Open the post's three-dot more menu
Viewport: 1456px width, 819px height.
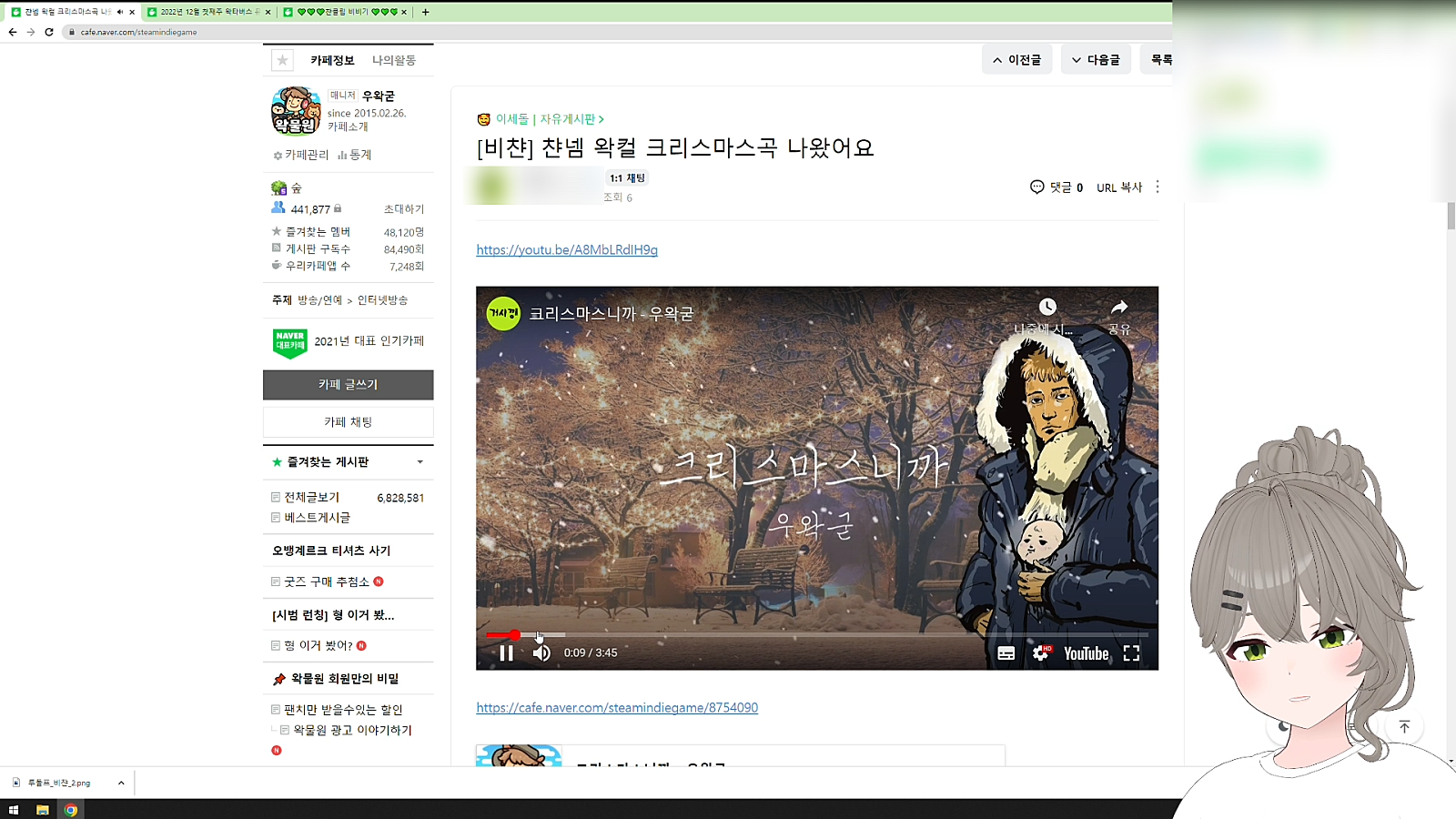[x=1158, y=187]
